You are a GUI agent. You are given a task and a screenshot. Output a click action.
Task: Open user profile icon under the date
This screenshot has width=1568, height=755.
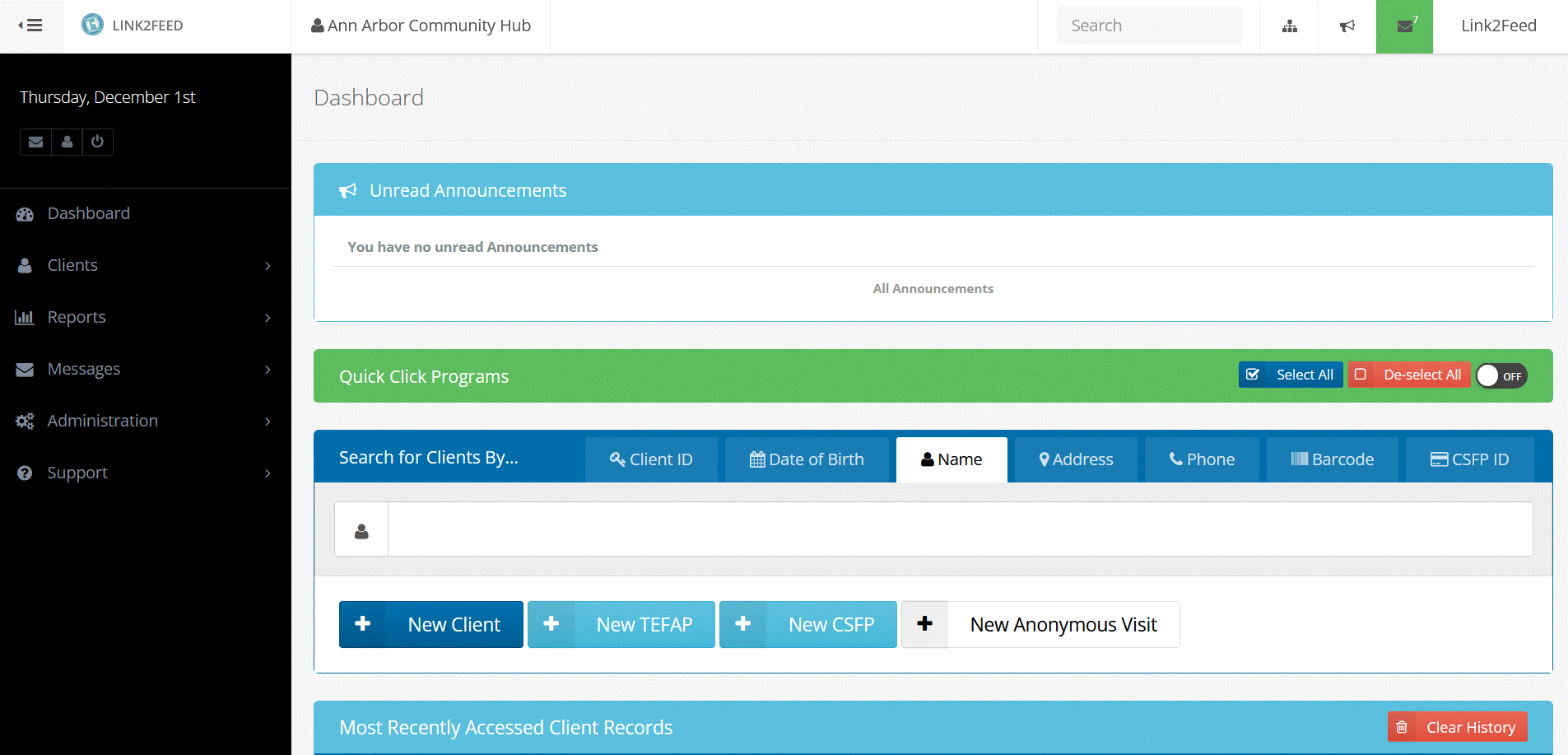point(67,142)
